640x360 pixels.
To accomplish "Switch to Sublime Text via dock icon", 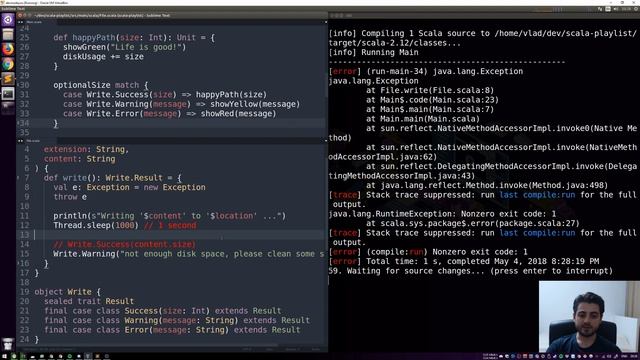I will [x=8, y=79].
